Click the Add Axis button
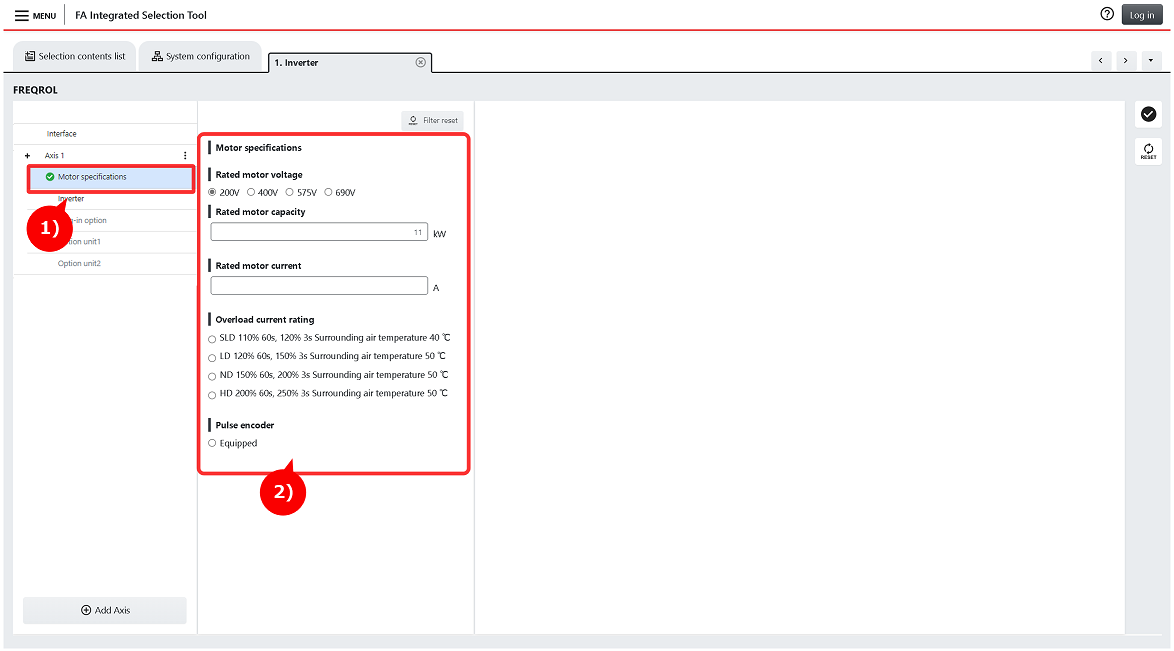Viewport: 1174px width, 651px height. 105,611
